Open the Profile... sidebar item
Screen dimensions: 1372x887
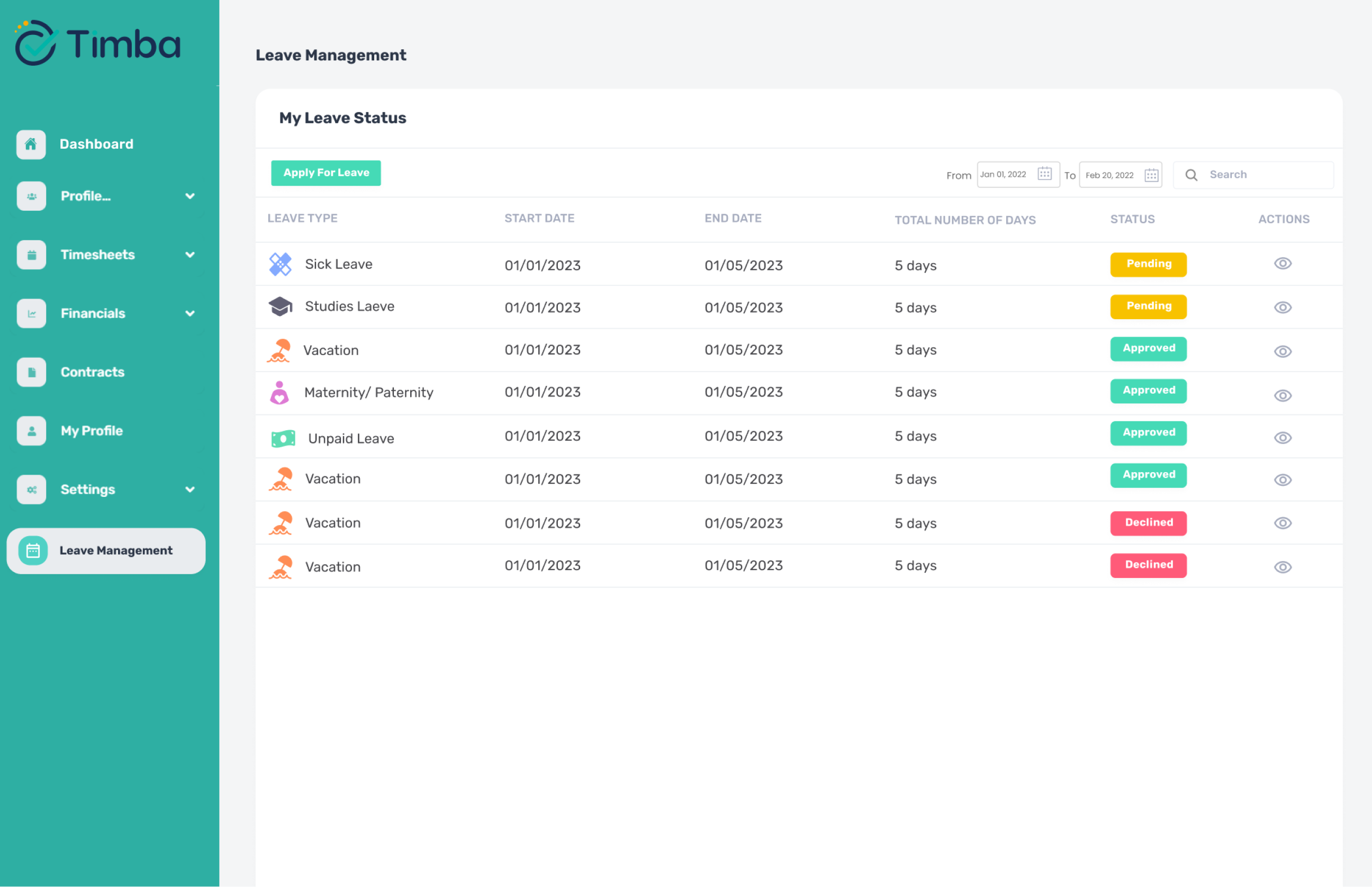[86, 196]
